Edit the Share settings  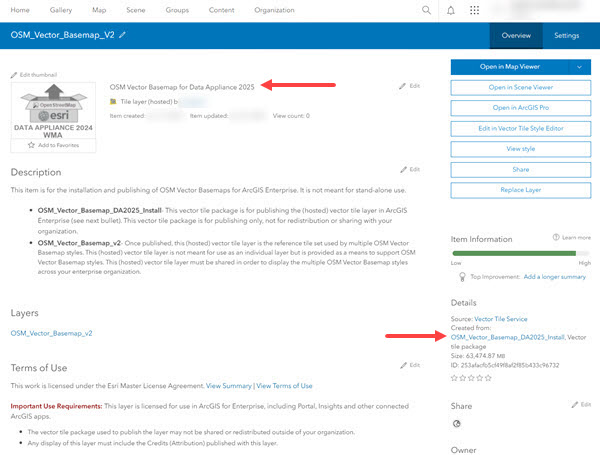click(579, 404)
